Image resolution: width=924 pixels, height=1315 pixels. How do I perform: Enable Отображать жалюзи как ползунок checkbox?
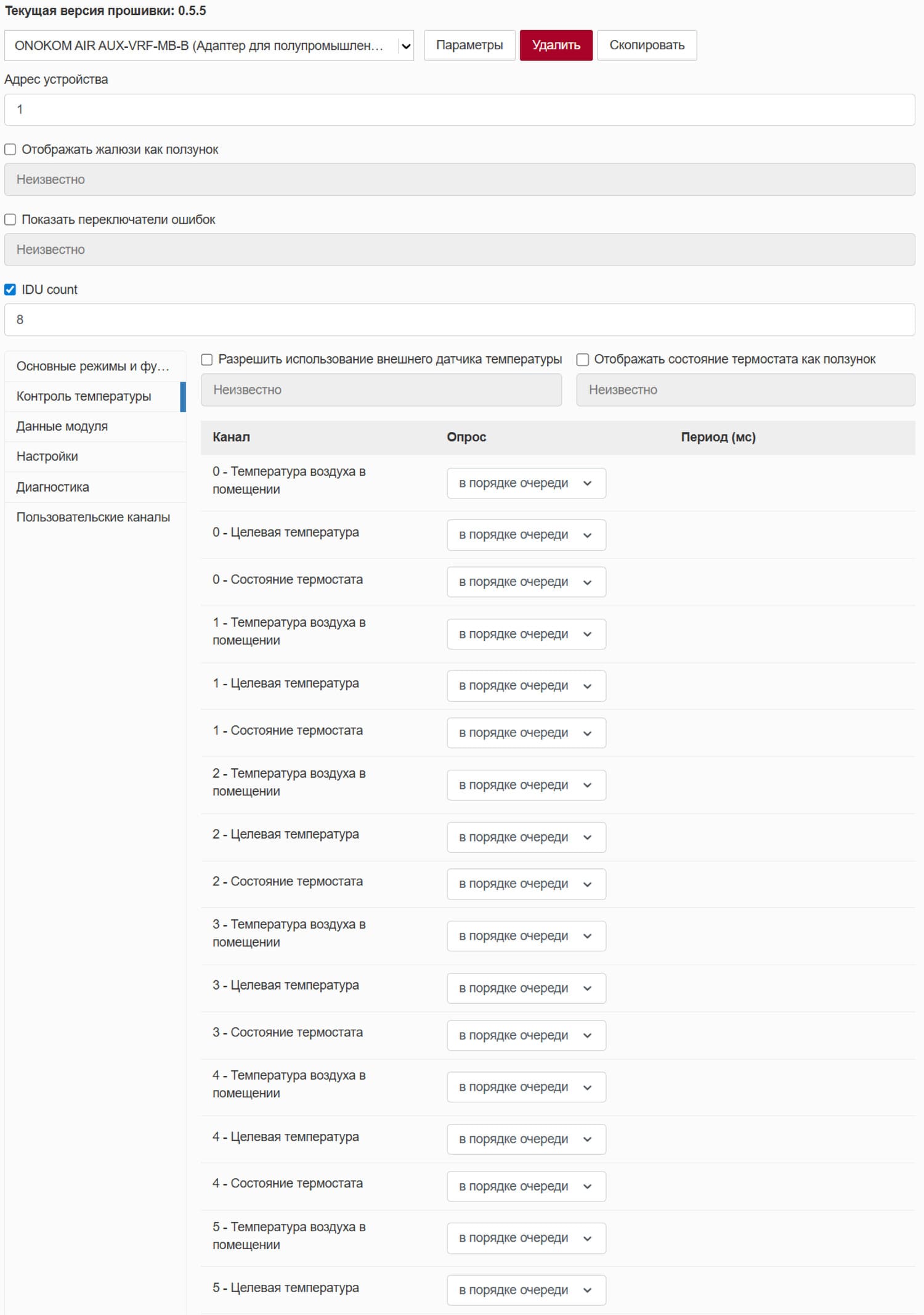pos(10,150)
